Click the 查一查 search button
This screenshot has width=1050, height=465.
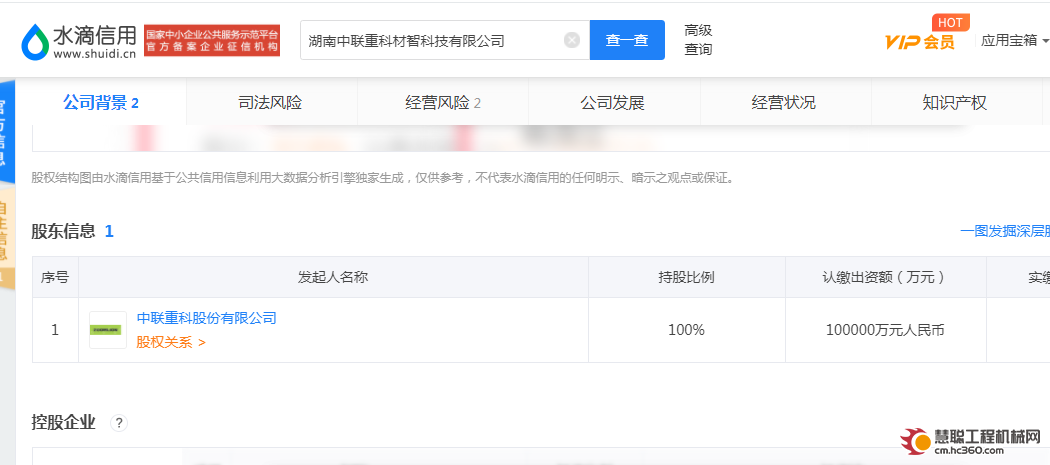(x=627, y=40)
